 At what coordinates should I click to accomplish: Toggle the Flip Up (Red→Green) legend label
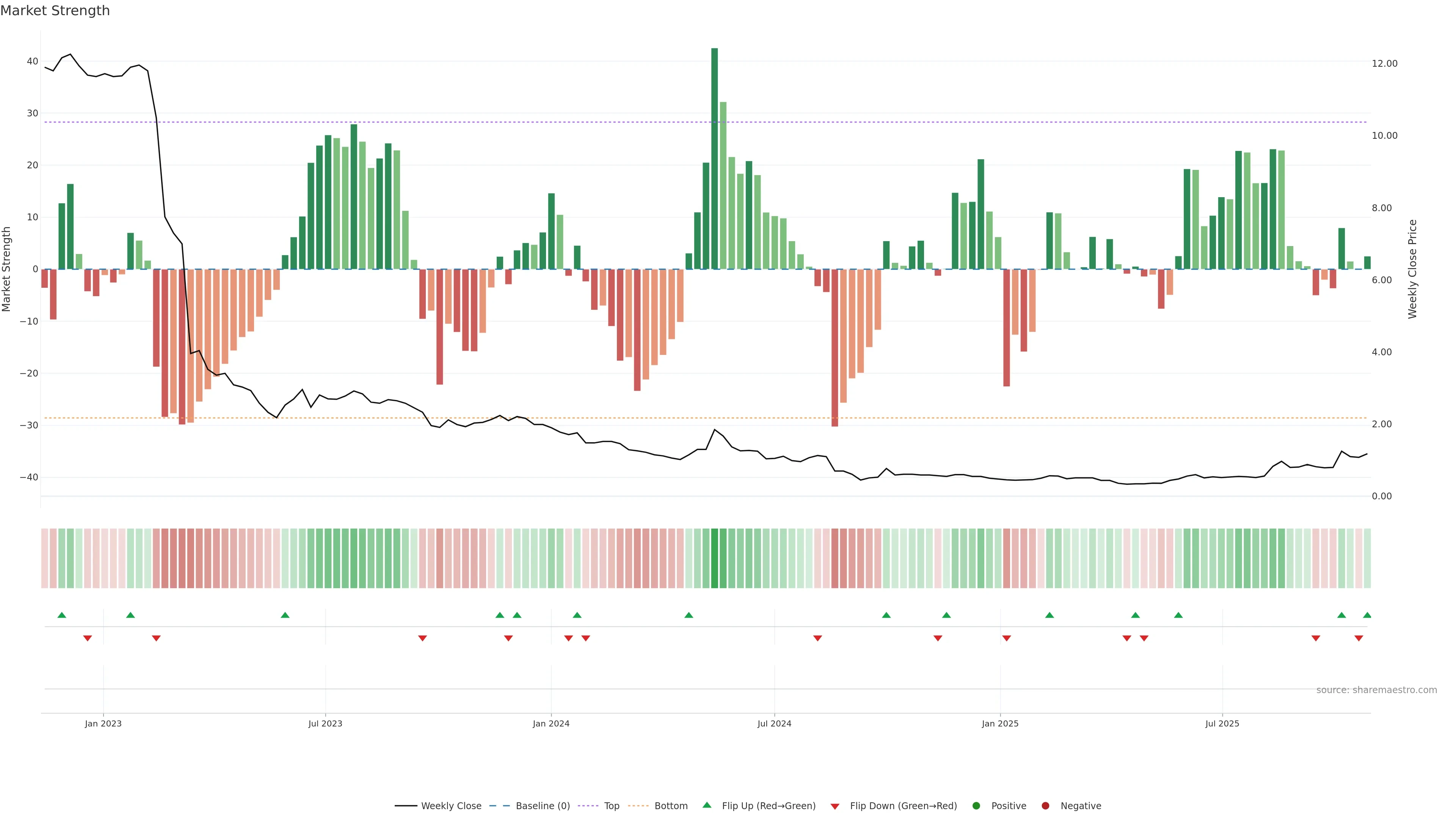click(769, 806)
